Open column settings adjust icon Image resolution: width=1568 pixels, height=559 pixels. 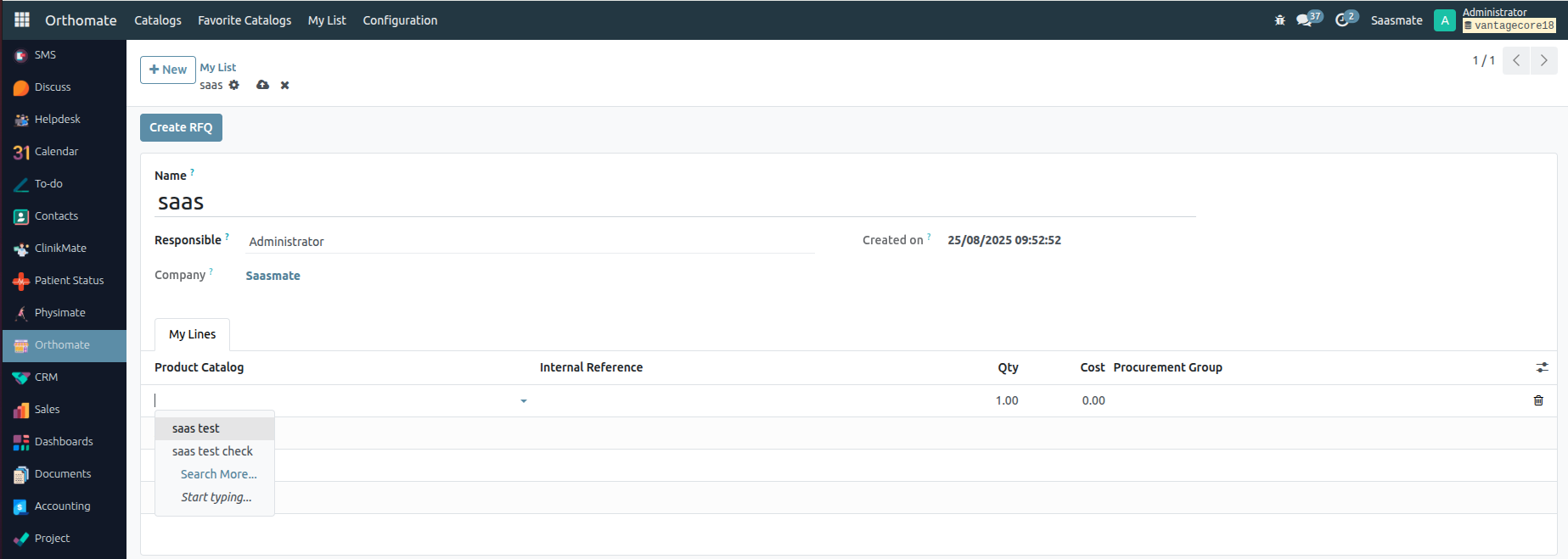tap(1542, 367)
